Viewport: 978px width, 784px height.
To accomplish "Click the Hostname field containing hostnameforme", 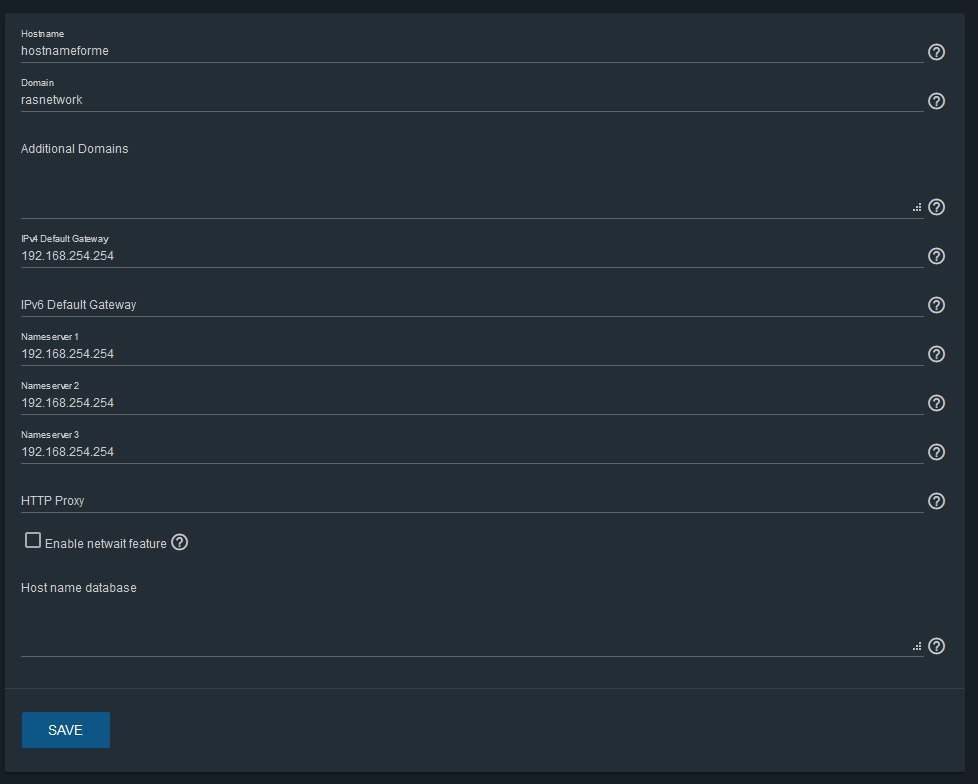I will pos(472,51).
